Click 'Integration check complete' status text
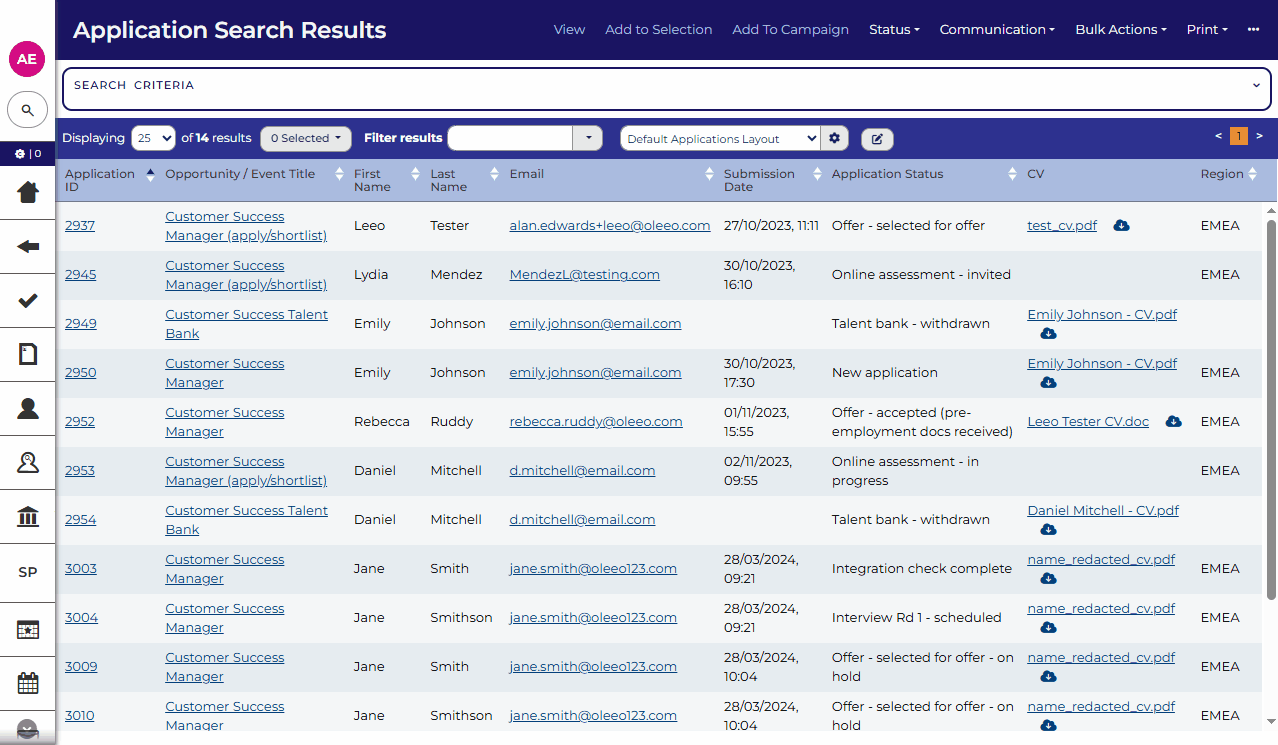 coord(922,569)
